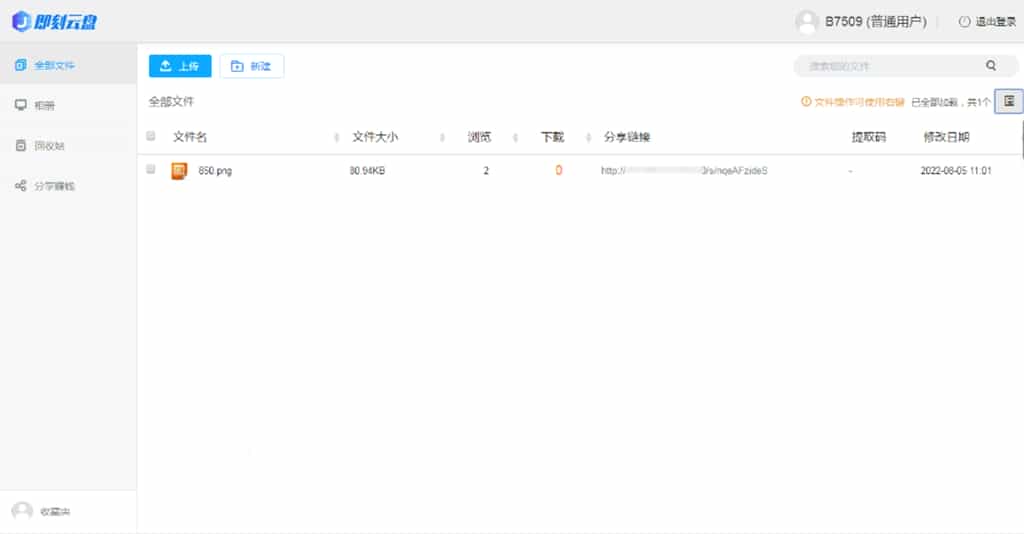Click the magnifier search icon
This screenshot has height=534, width=1024.
point(991,65)
